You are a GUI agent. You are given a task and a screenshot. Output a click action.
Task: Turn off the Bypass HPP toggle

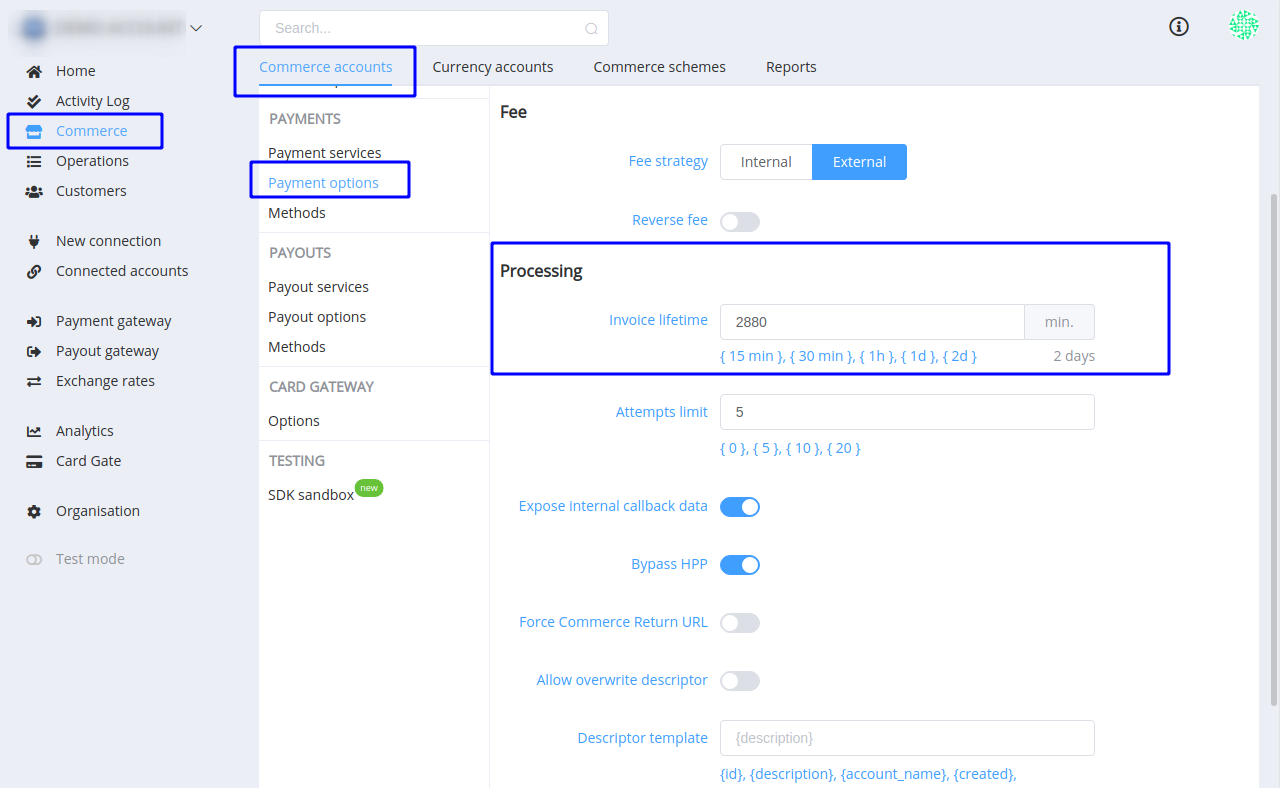[740, 565]
